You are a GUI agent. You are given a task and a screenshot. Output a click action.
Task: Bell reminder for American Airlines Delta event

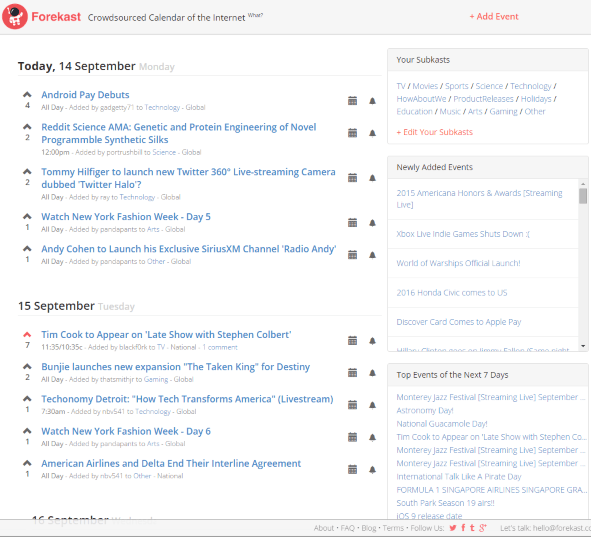pyautogui.click(x=372, y=469)
